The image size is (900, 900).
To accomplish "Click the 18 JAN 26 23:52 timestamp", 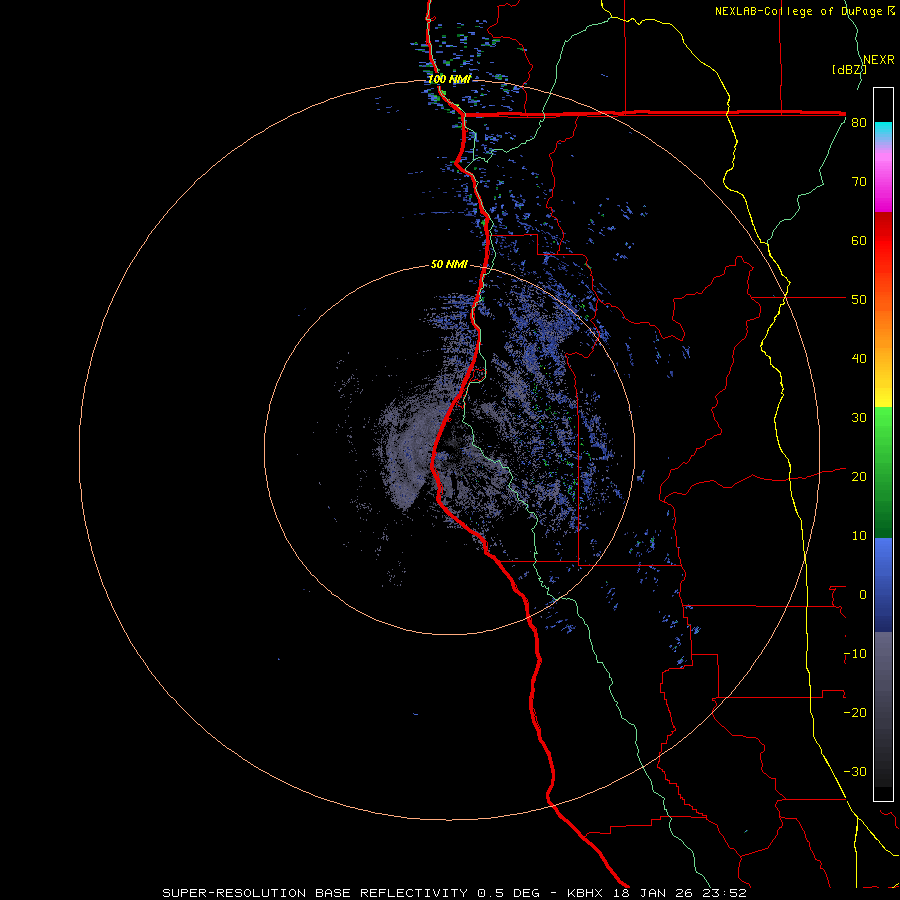I will pos(680,893).
